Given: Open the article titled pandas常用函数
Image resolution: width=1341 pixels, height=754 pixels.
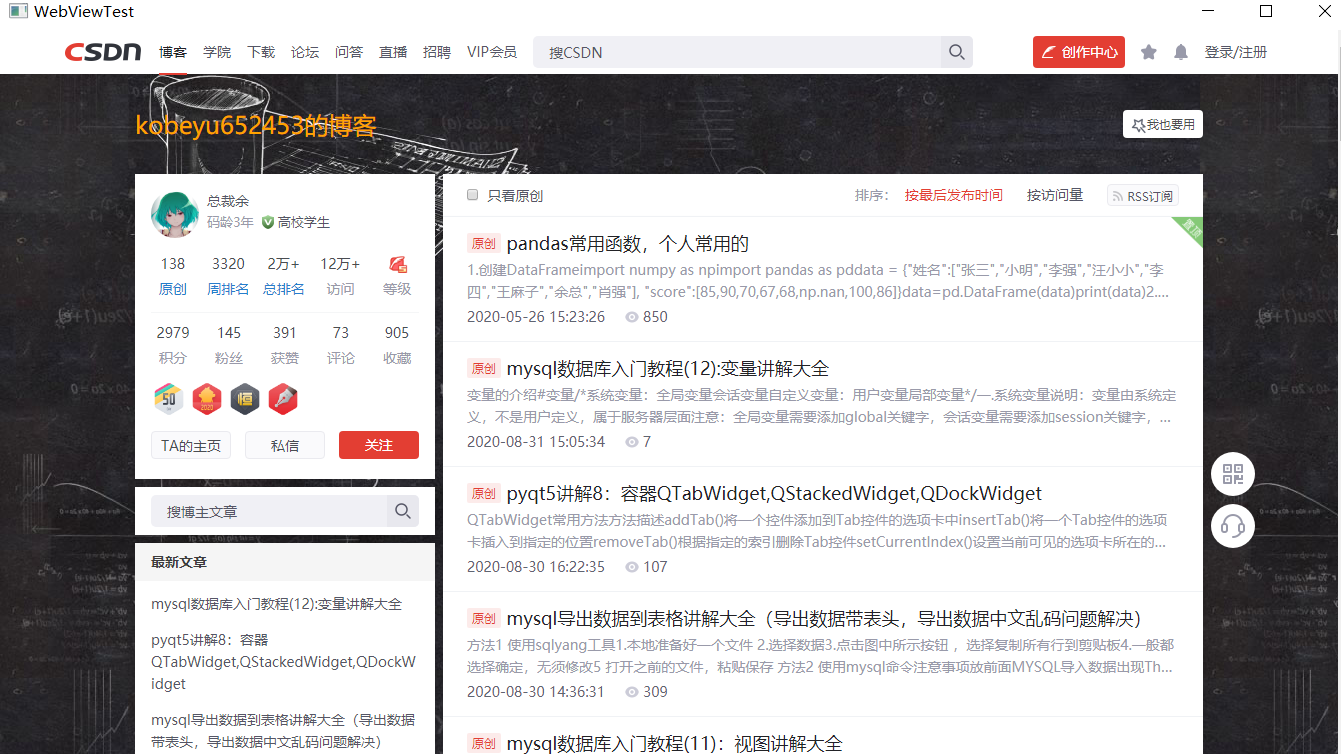Looking at the screenshot, I should click(x=625, y=242).
